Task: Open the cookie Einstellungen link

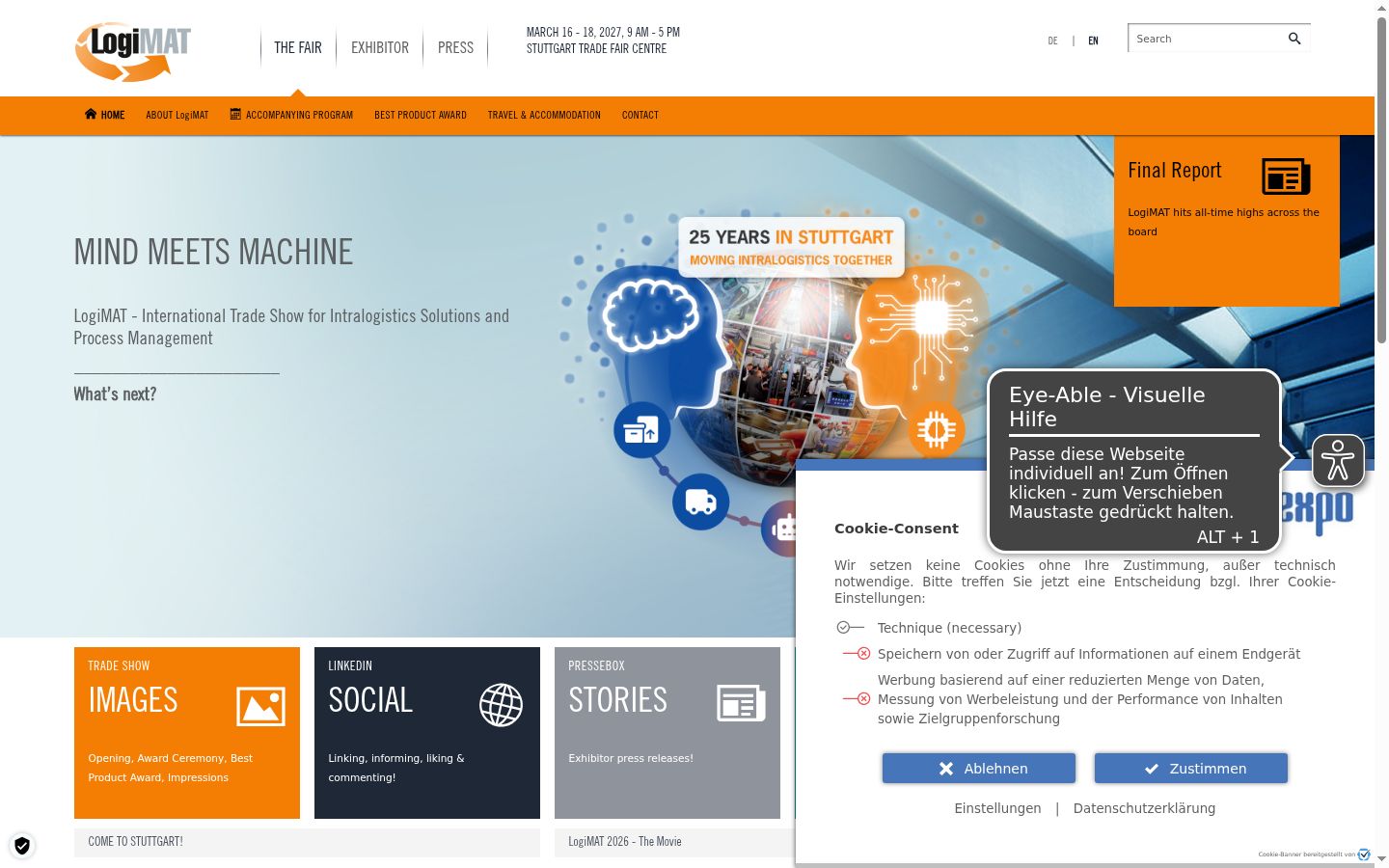Action: [997, 808]
